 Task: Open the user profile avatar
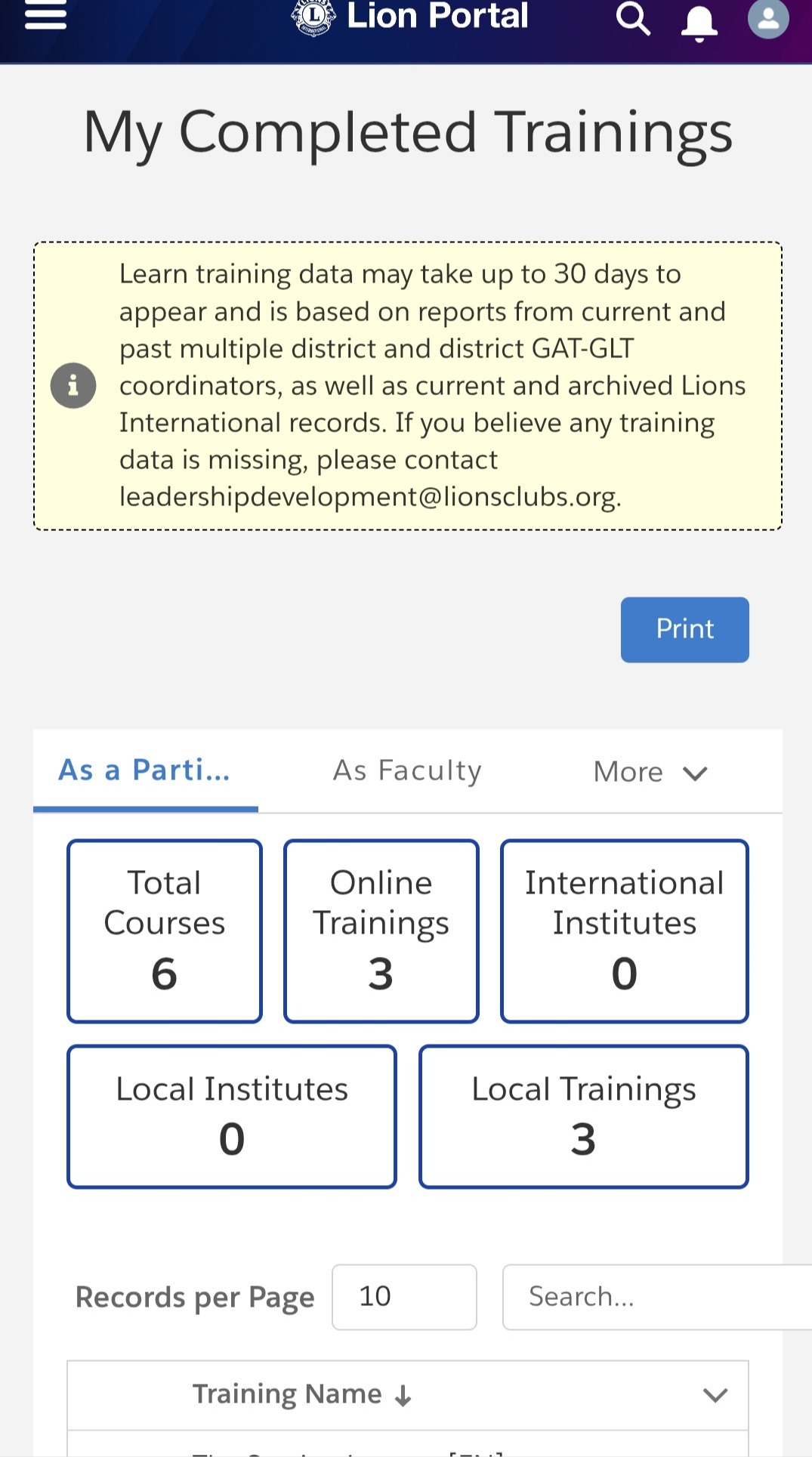coord(768,18)
